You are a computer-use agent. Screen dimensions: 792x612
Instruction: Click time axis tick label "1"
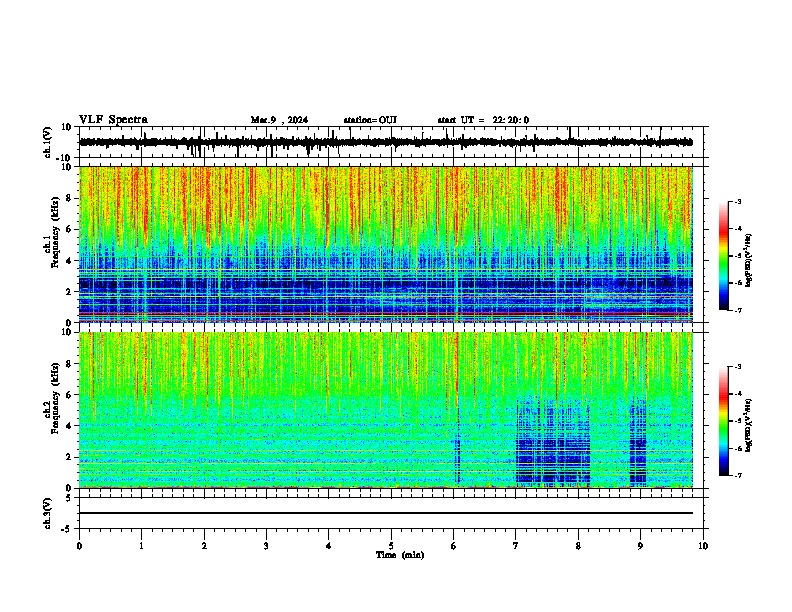(x=141, y=546)
